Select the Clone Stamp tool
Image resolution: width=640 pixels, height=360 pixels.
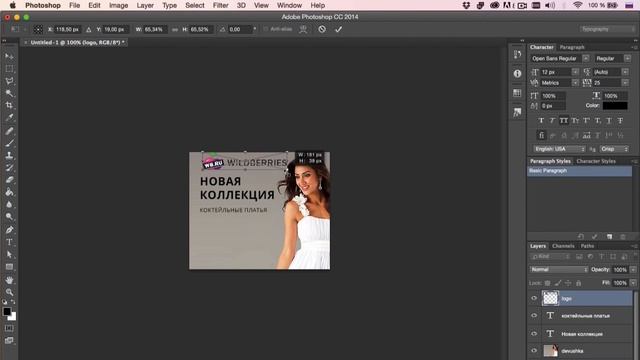pos(9,155)
